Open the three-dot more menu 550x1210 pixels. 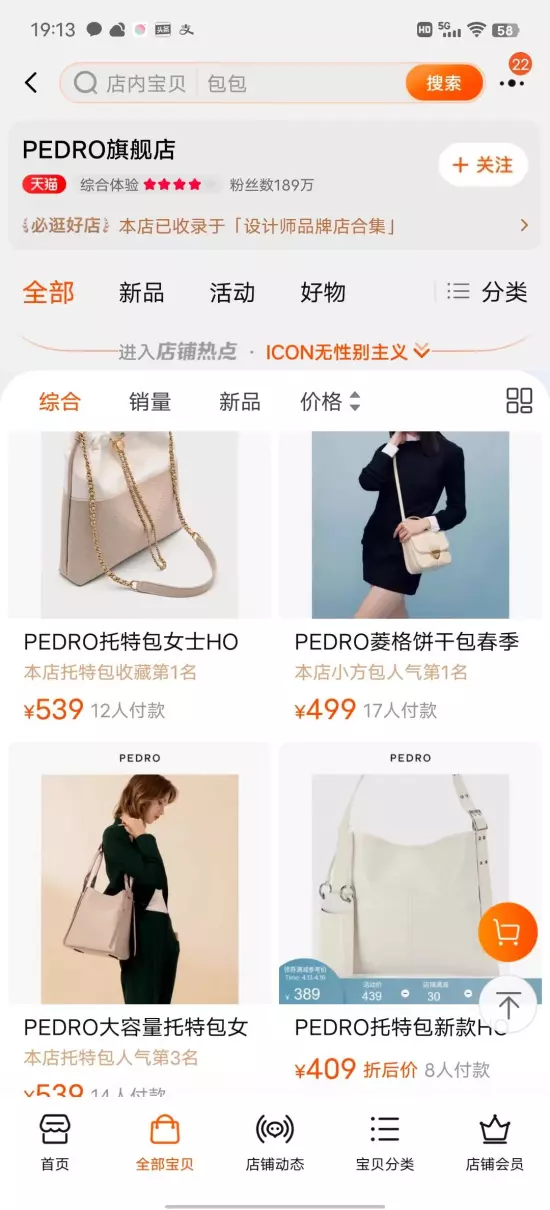point(512,84)
